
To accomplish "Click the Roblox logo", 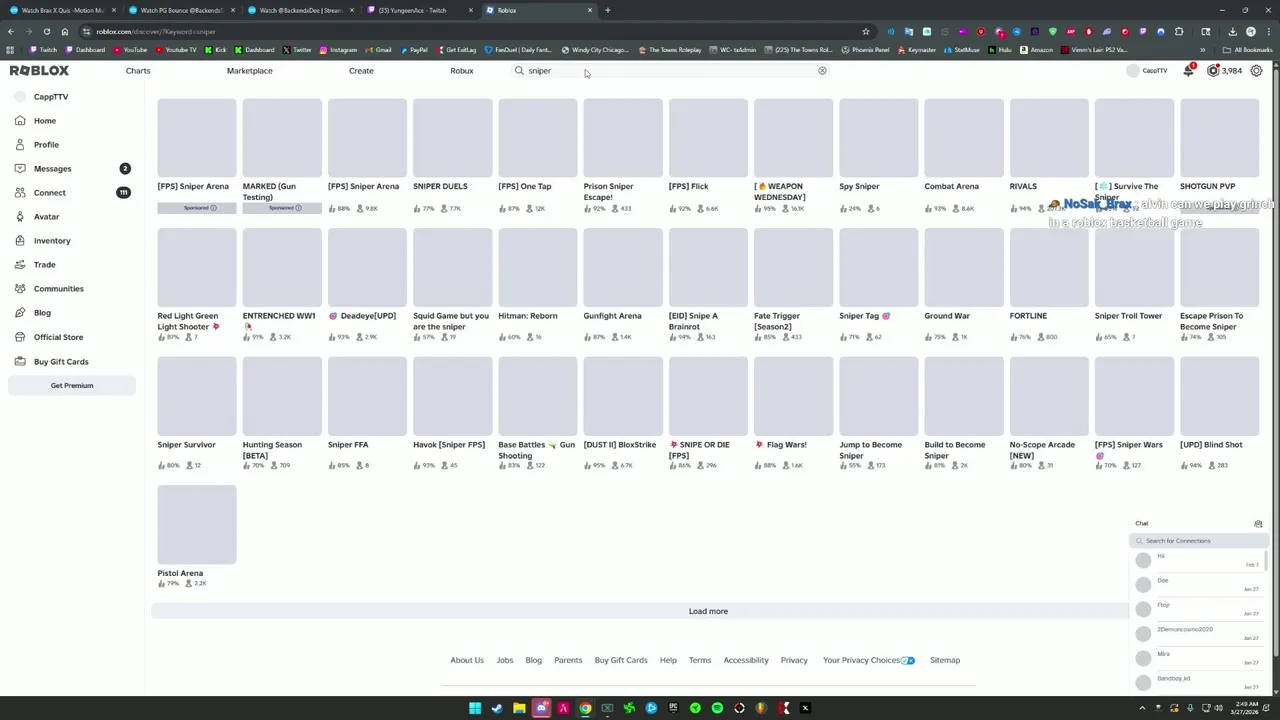I will [39, 71].
